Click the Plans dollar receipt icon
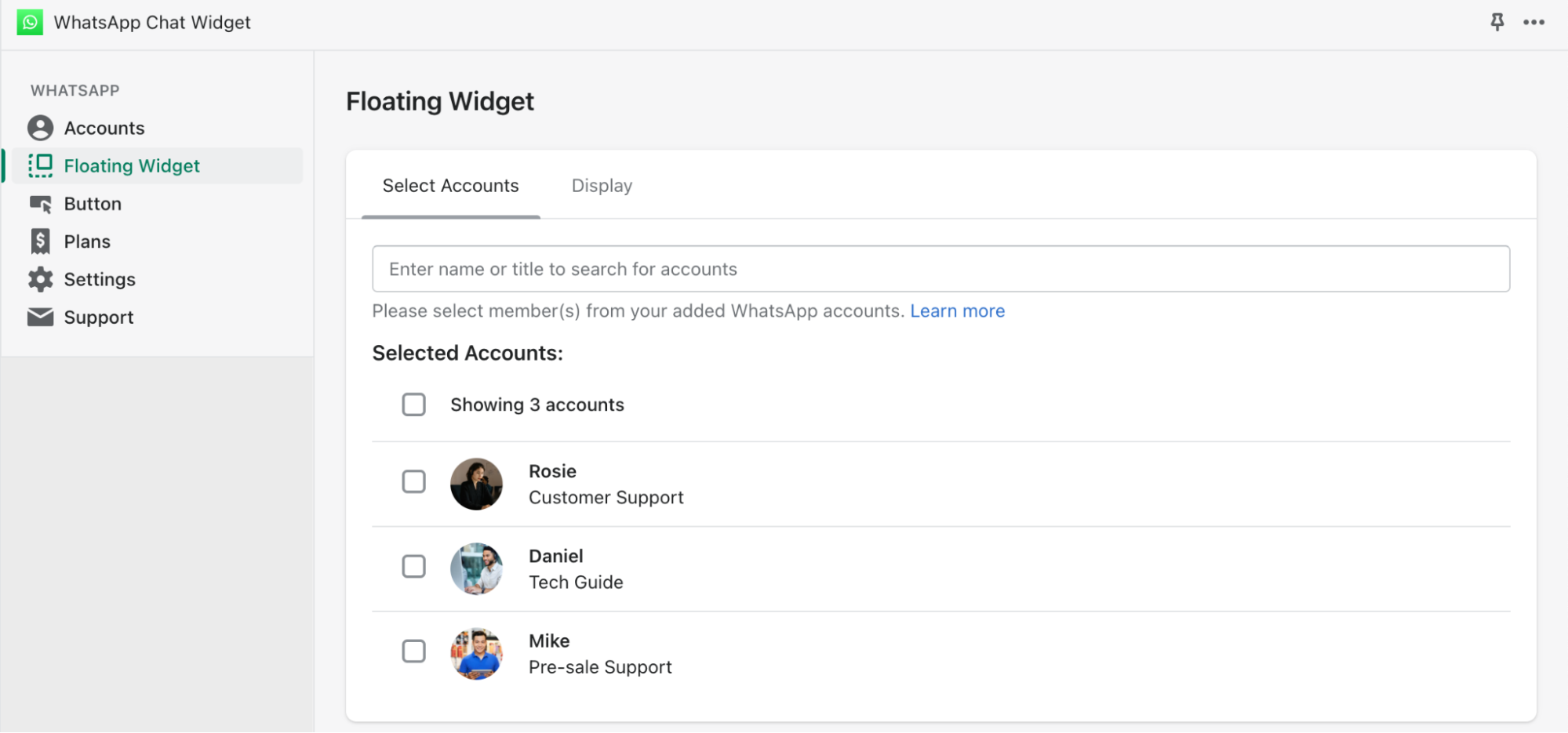Viewport: 1568px width, 733px height. tap(40, 241)
